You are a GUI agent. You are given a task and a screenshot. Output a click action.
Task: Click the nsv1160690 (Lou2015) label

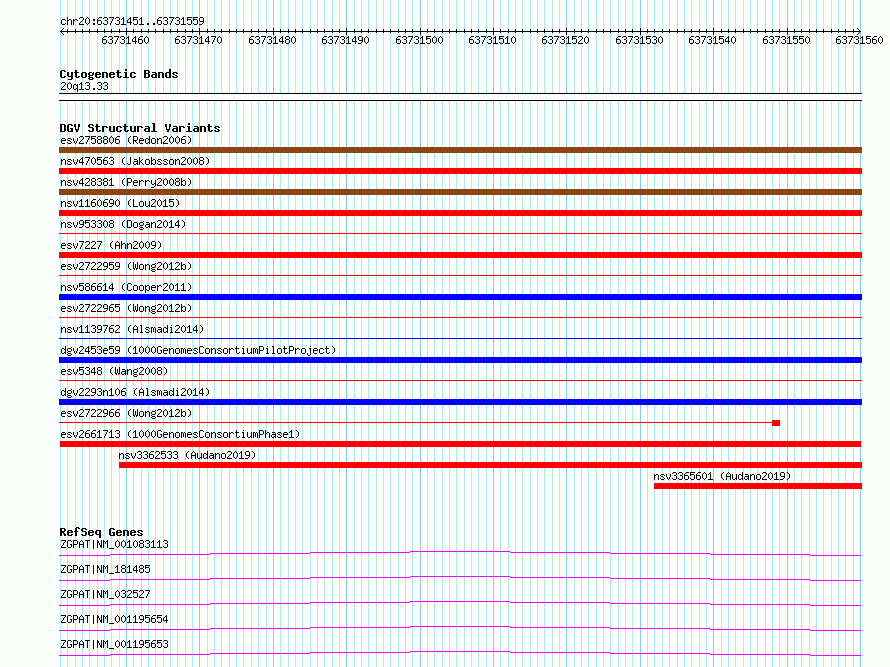[x=120, y=203]
